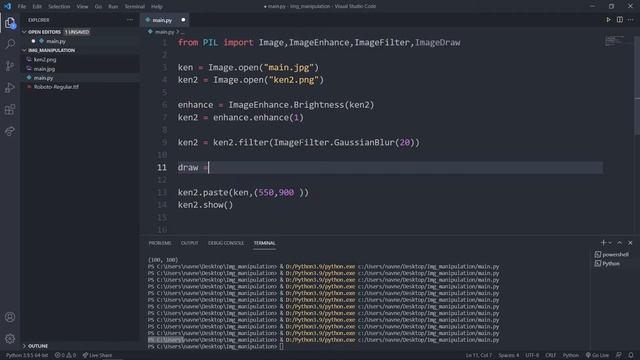Click Go Live in status bar
This screenshot has width=640, height=360.
(x=597, y=355)
